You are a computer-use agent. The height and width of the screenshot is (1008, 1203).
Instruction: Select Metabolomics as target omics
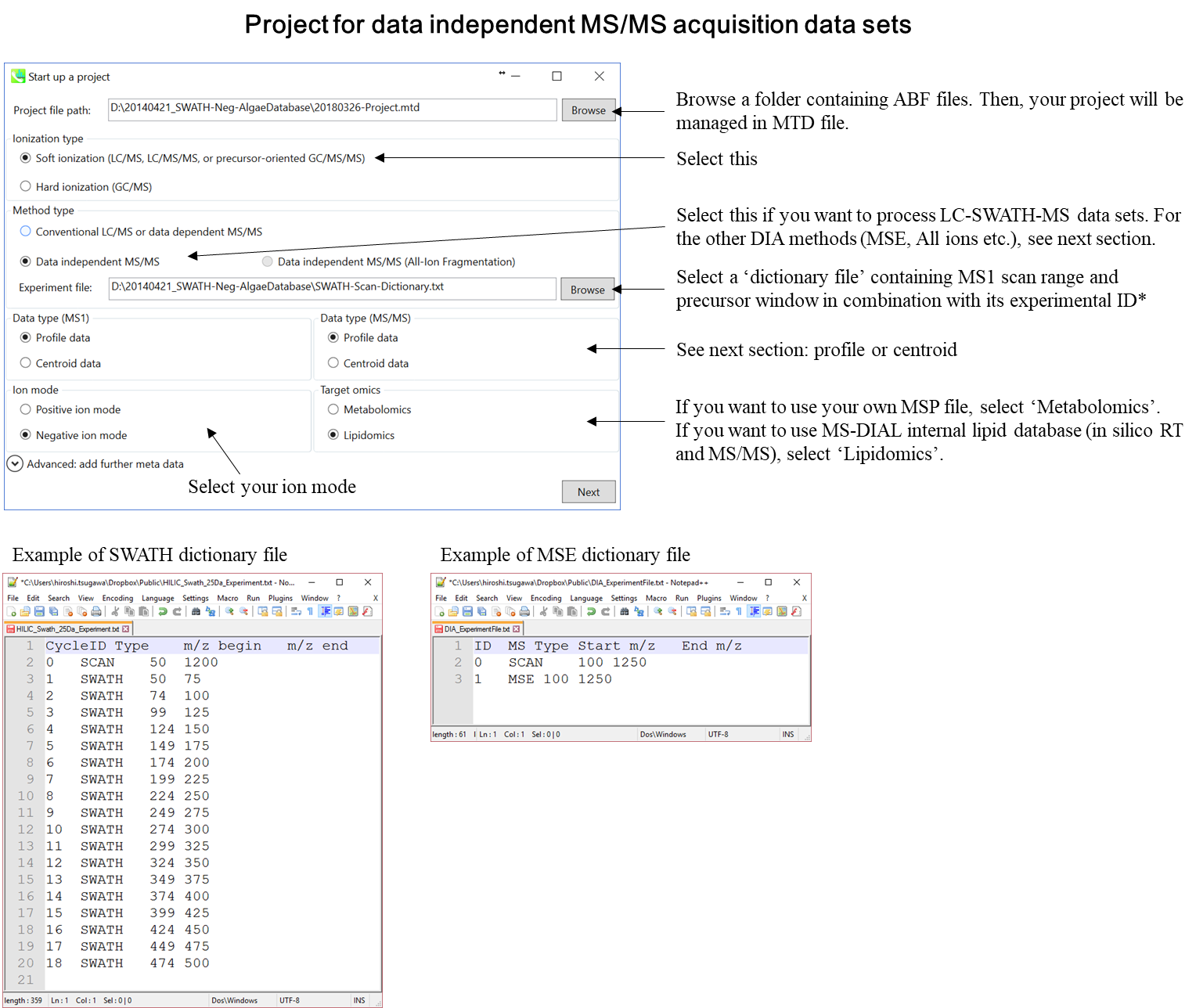pos(333,409)
